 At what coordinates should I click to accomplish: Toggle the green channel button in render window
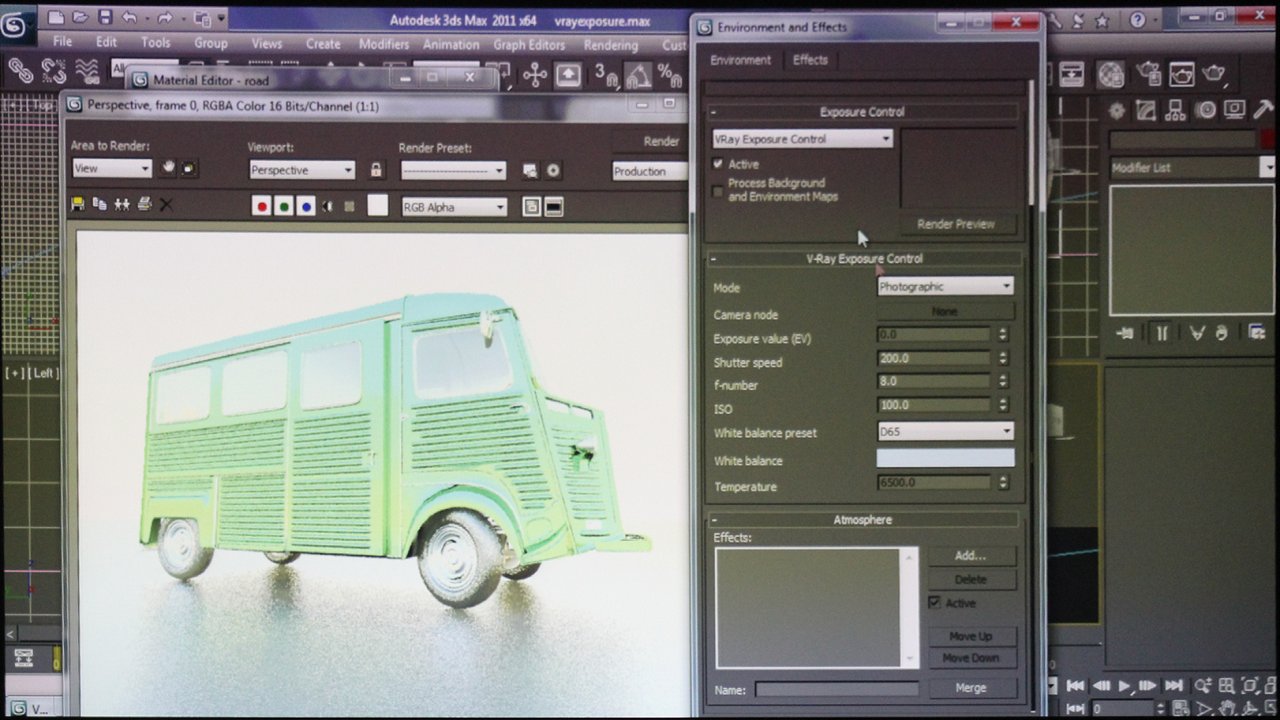pos(284,206)
